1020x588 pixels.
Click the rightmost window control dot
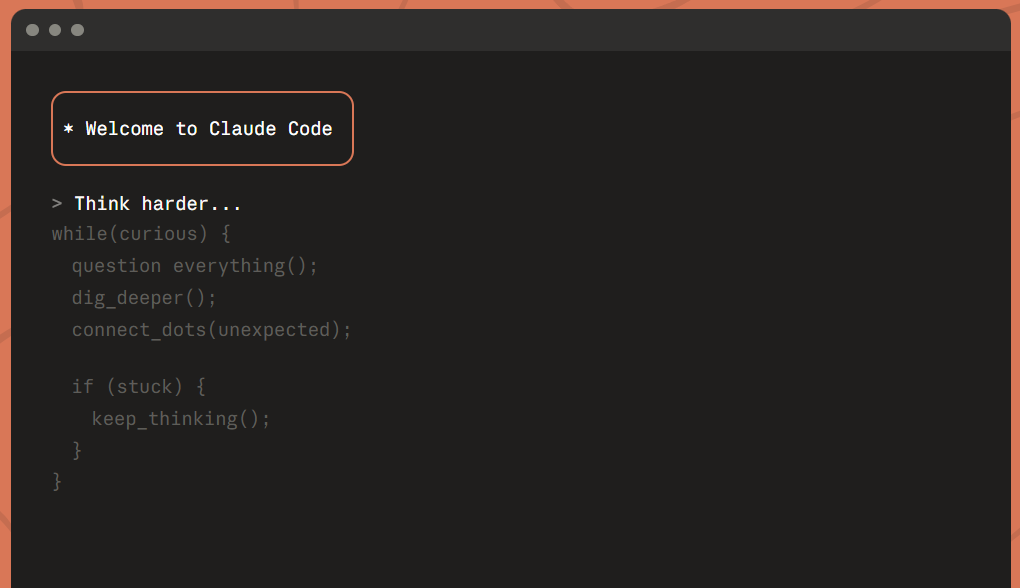(77, 30)
